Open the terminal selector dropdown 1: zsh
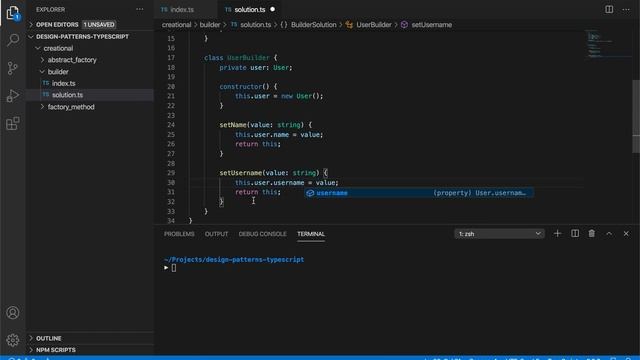This screenshot has height=360, width=640. click(499, 234)
